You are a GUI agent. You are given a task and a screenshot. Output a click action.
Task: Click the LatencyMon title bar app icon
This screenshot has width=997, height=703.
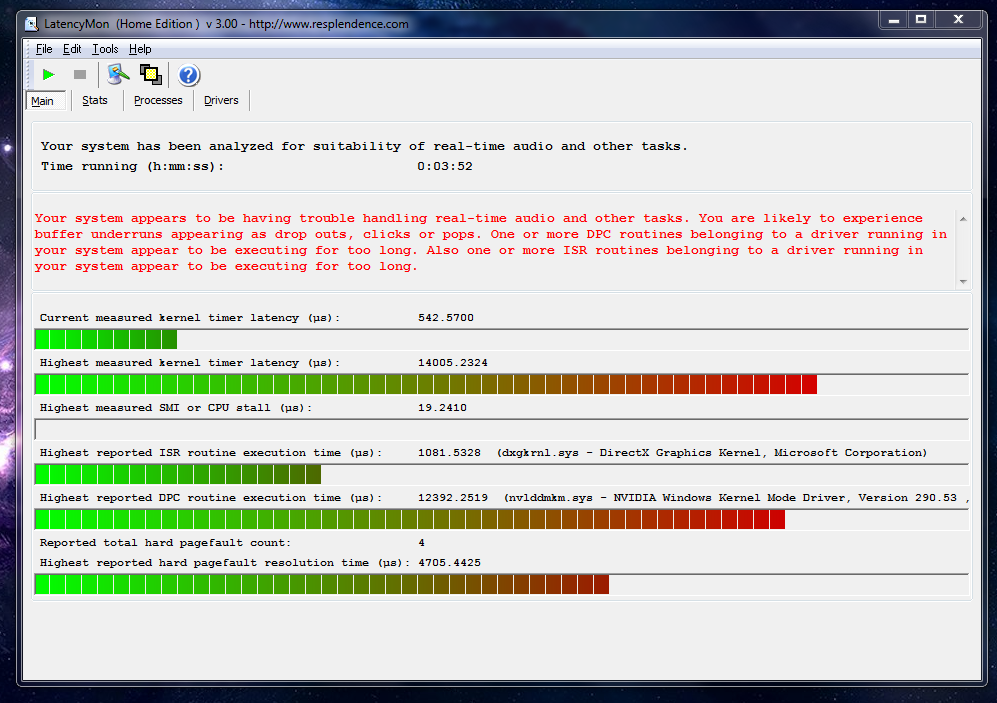pyautogui.click(x=31, y=24)
